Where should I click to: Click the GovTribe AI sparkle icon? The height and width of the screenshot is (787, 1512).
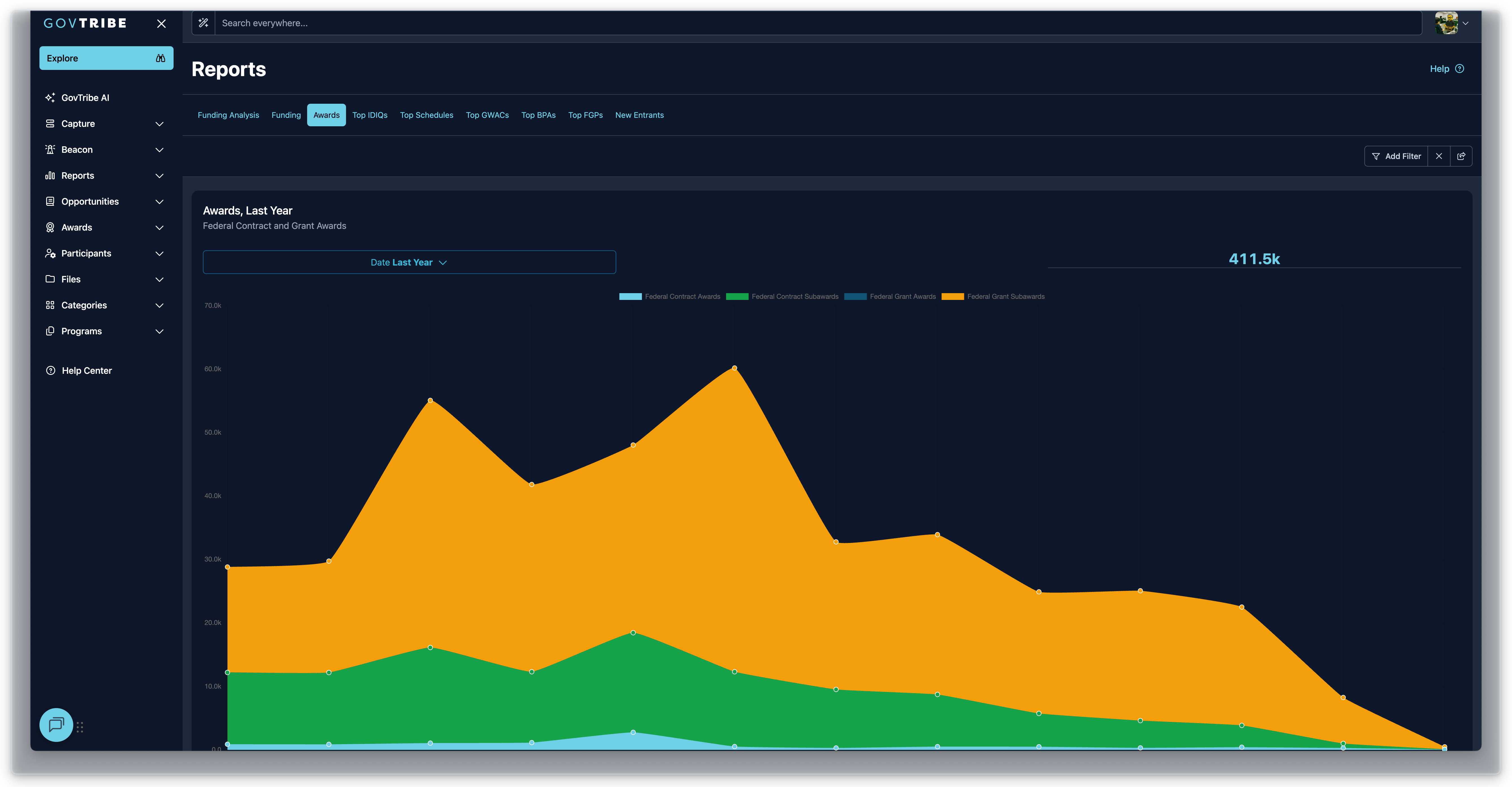pyautogui.click(x=50, y=98)
